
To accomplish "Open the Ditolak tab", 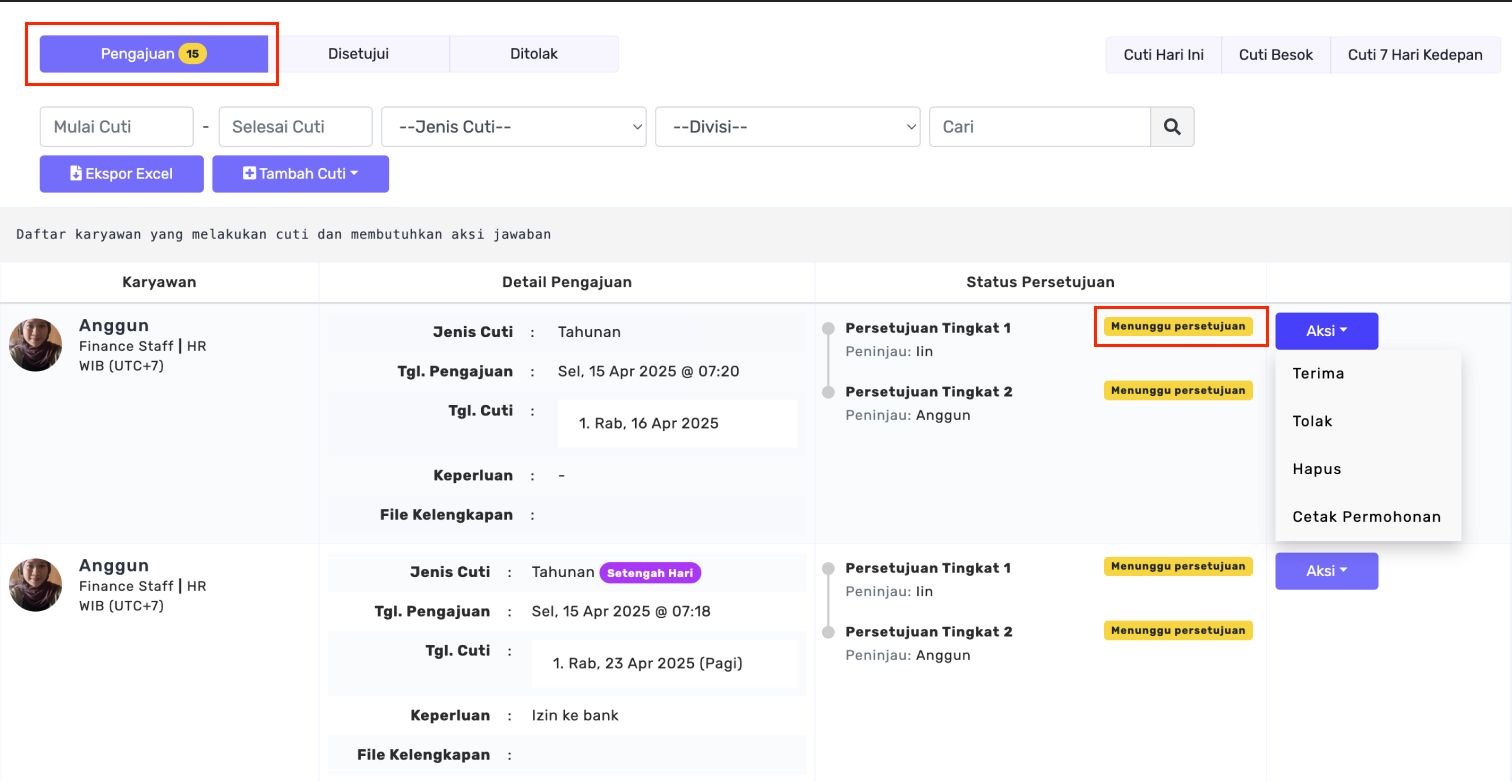I will pos(533,54).
